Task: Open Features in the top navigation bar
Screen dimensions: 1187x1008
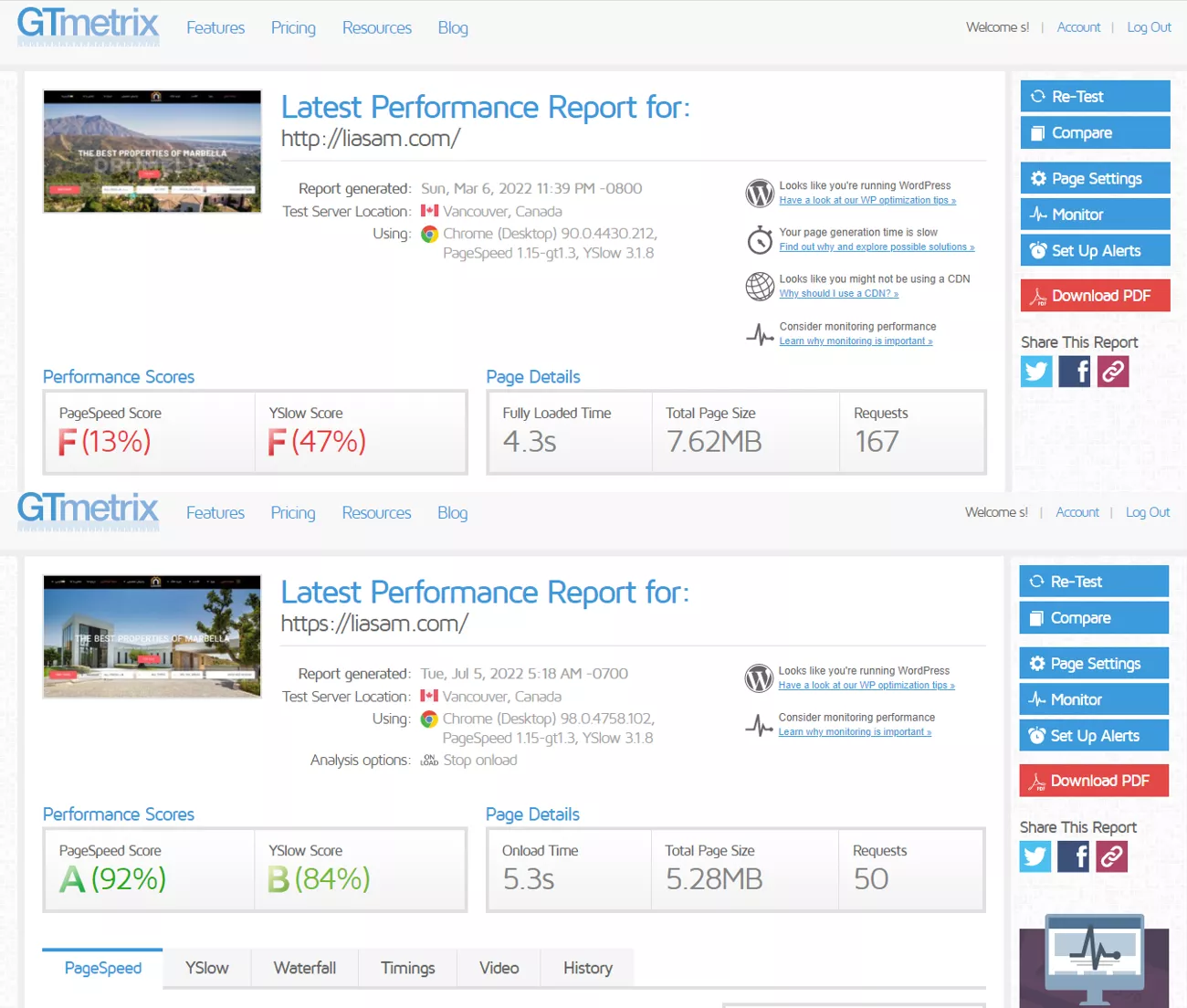Action: 215,28
